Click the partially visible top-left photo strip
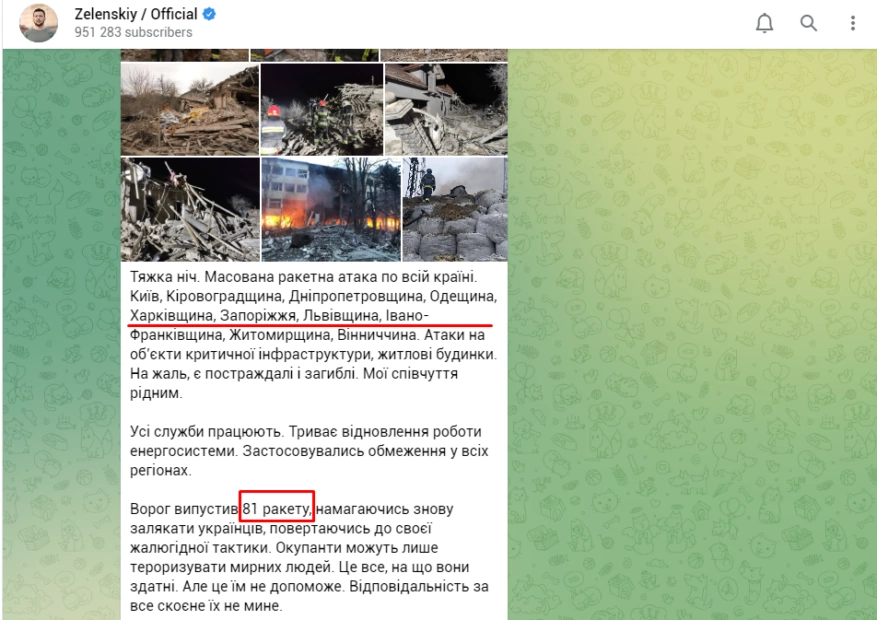Viewport: 877px width, 620px height. click(185, 55)
